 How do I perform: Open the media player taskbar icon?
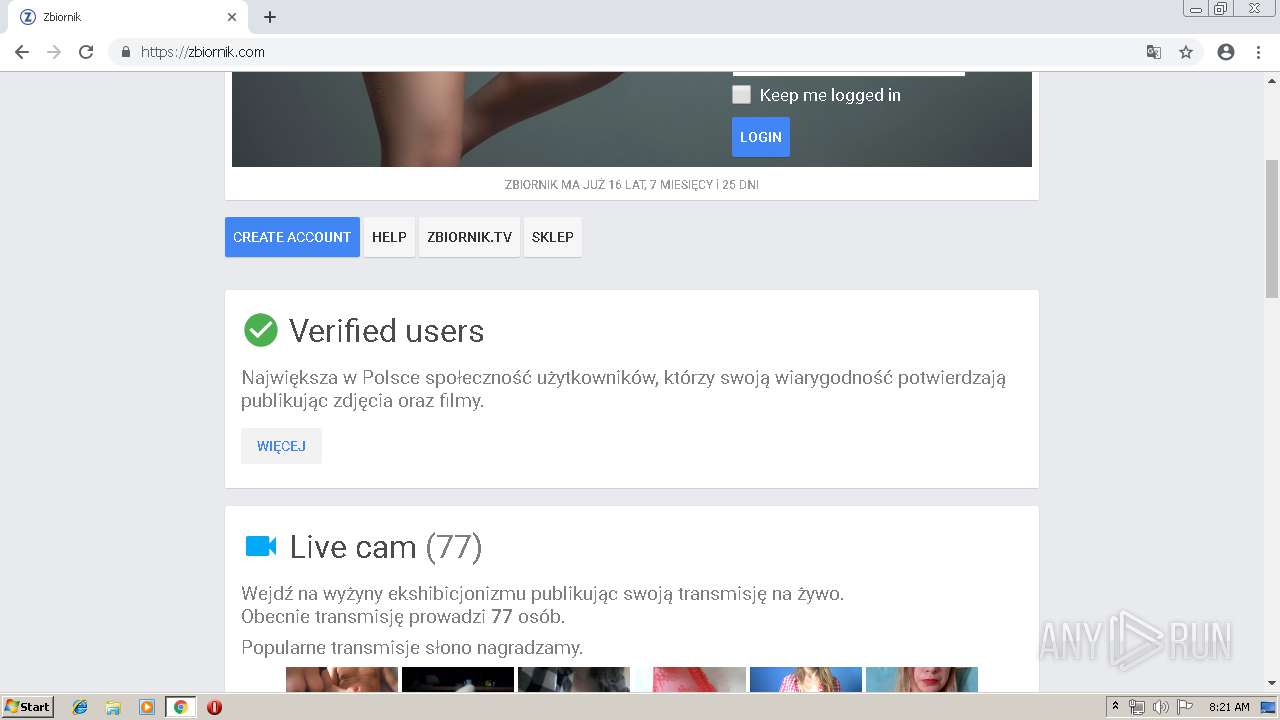click(x=147, y=707)
